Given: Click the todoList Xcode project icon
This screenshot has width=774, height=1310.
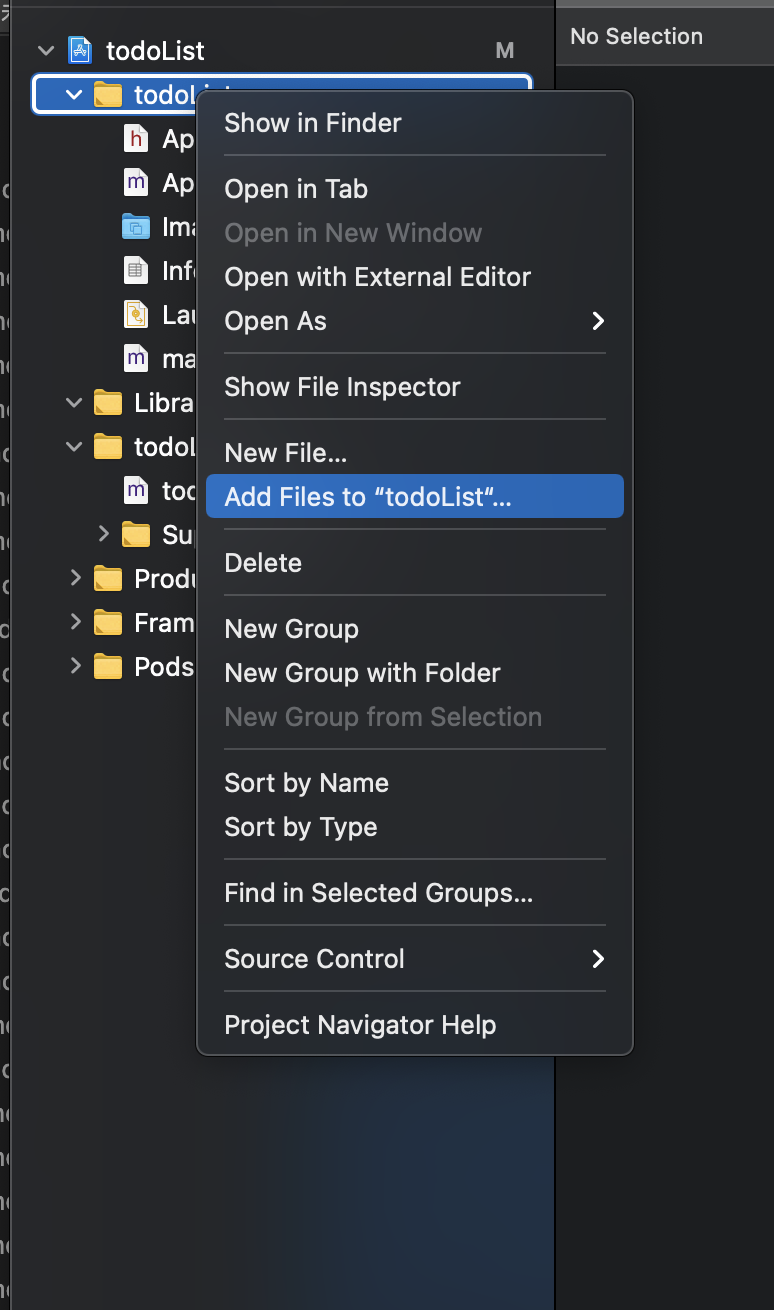Looking at the screenshot, I should click(x=80, y=50).
